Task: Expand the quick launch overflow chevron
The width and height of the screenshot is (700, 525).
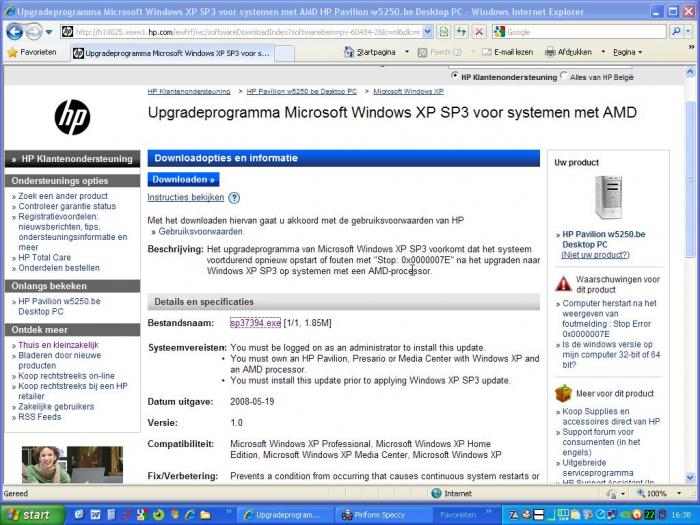Action: point(229,511)
